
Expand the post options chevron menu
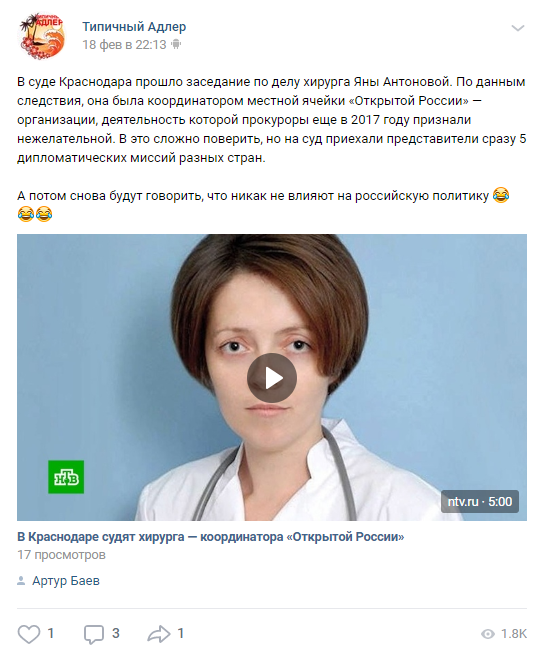coord(518,28)
